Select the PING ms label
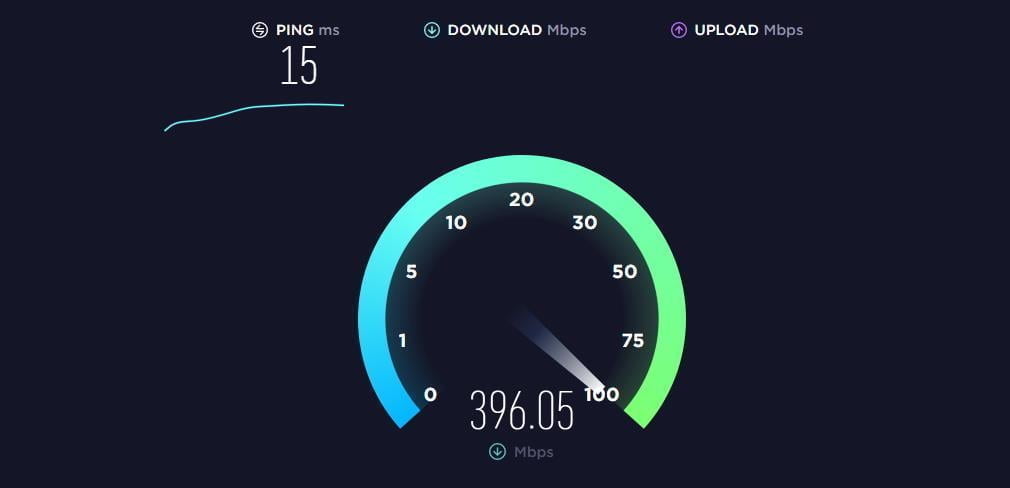The height and width of the screenshot is (488, 1010). pyautogui.click(x=308, y=30)
